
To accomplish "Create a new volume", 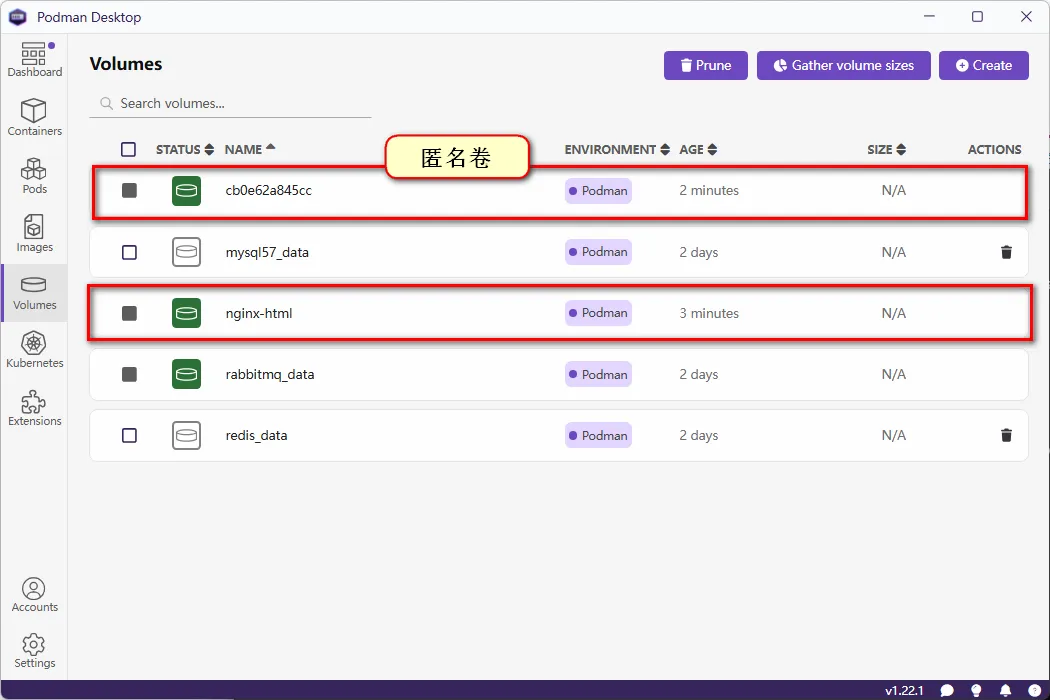I will tap(983, 66).
